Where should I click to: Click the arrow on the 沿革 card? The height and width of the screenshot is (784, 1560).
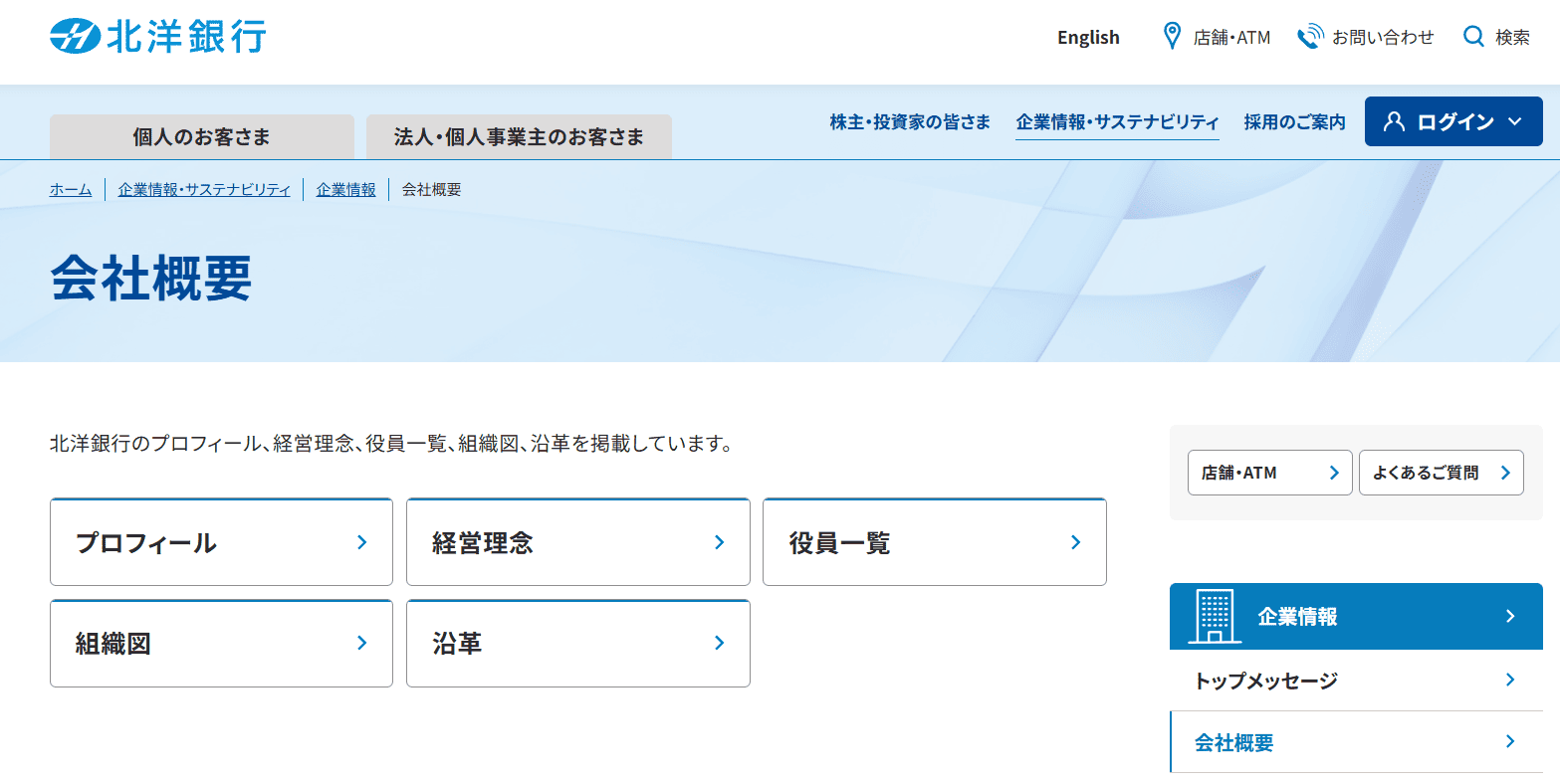pyautogui.click(x=720, y=644)
